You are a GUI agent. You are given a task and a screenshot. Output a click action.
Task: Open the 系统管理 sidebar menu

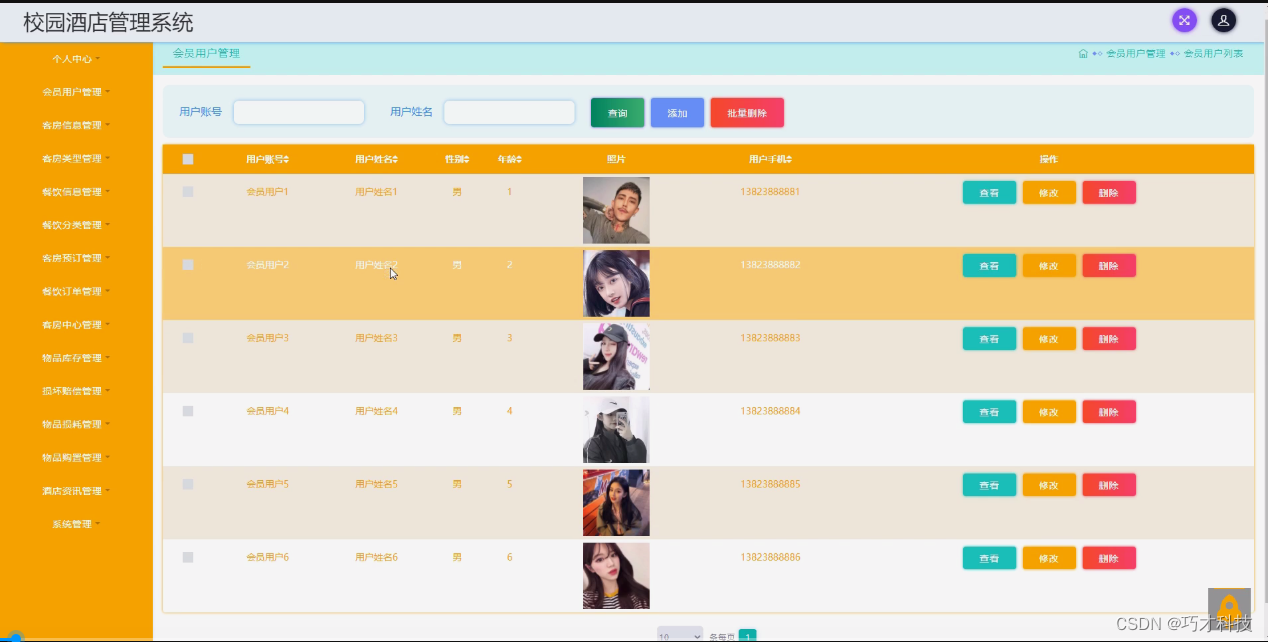click(x=76, y=524)
